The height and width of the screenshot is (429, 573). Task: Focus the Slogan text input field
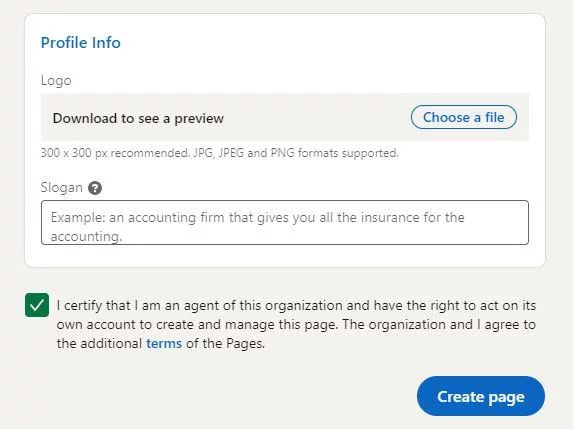coord(285,222)
